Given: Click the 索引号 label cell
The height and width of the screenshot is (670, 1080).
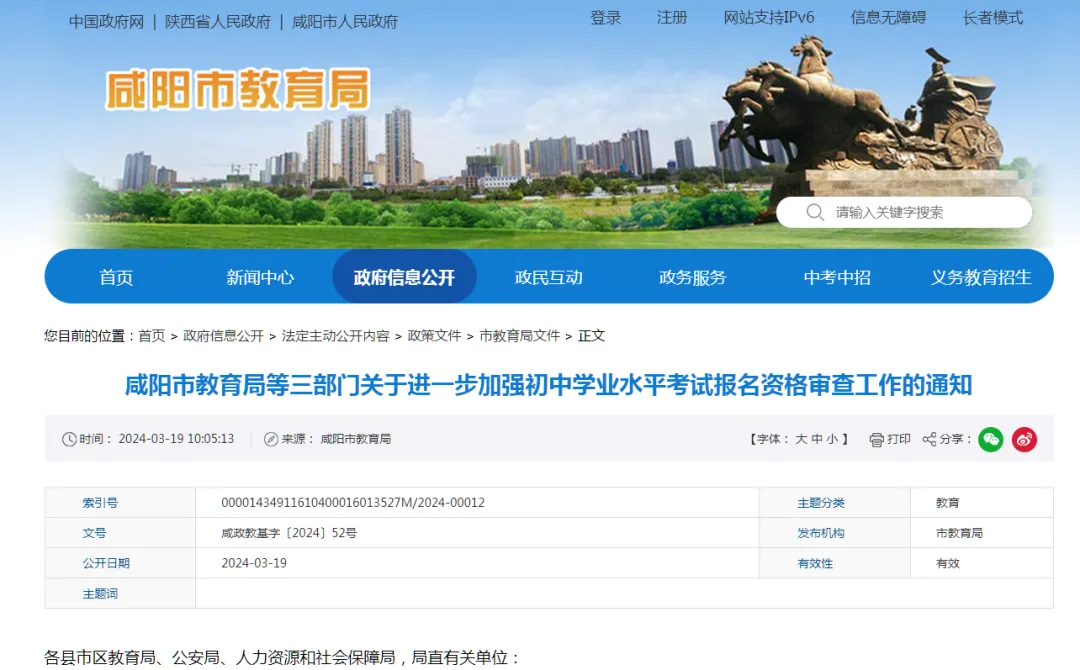Looking at the screenshot, I should [121, 503].
